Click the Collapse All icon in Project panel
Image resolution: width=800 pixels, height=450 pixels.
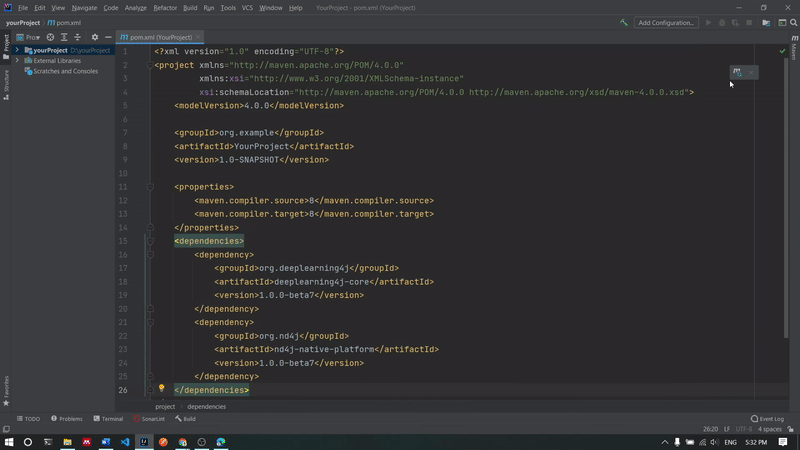coord(78,37)
